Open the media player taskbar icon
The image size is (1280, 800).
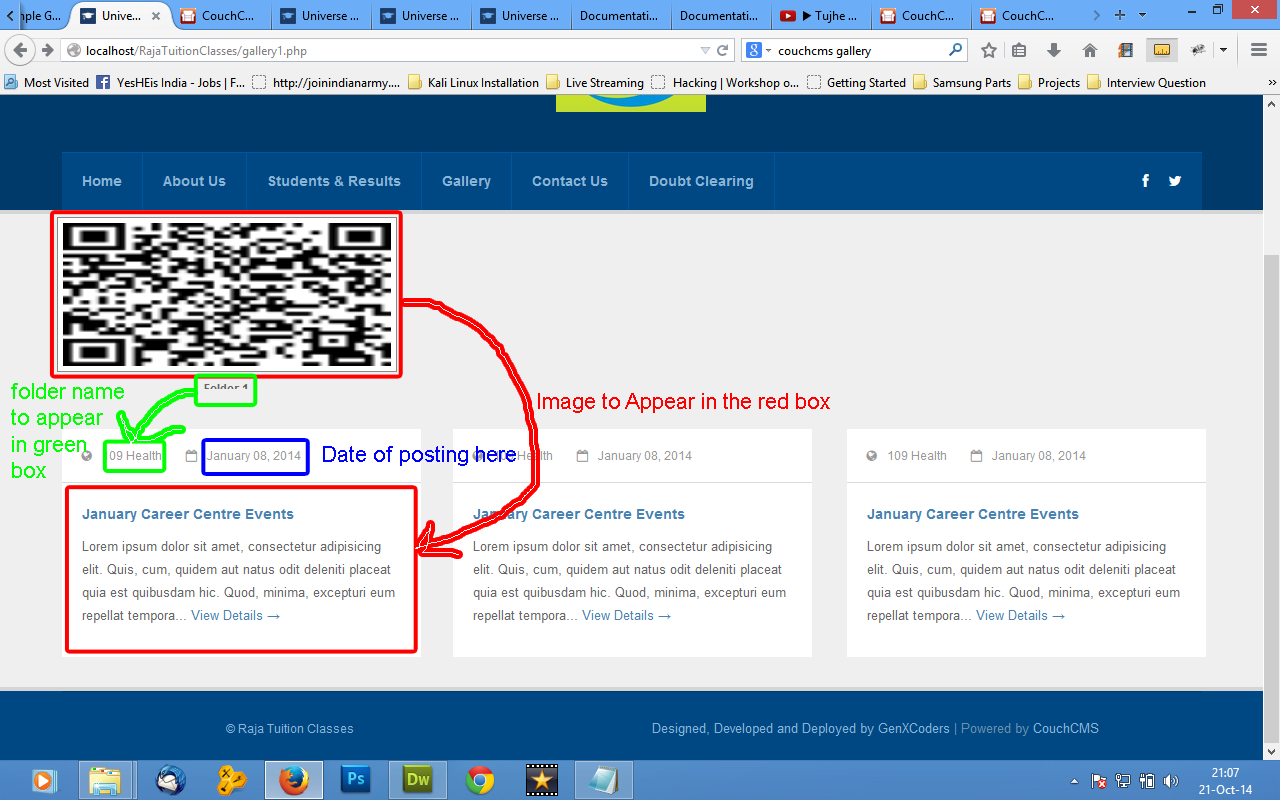pyautogui.click(x=43, y=780)
